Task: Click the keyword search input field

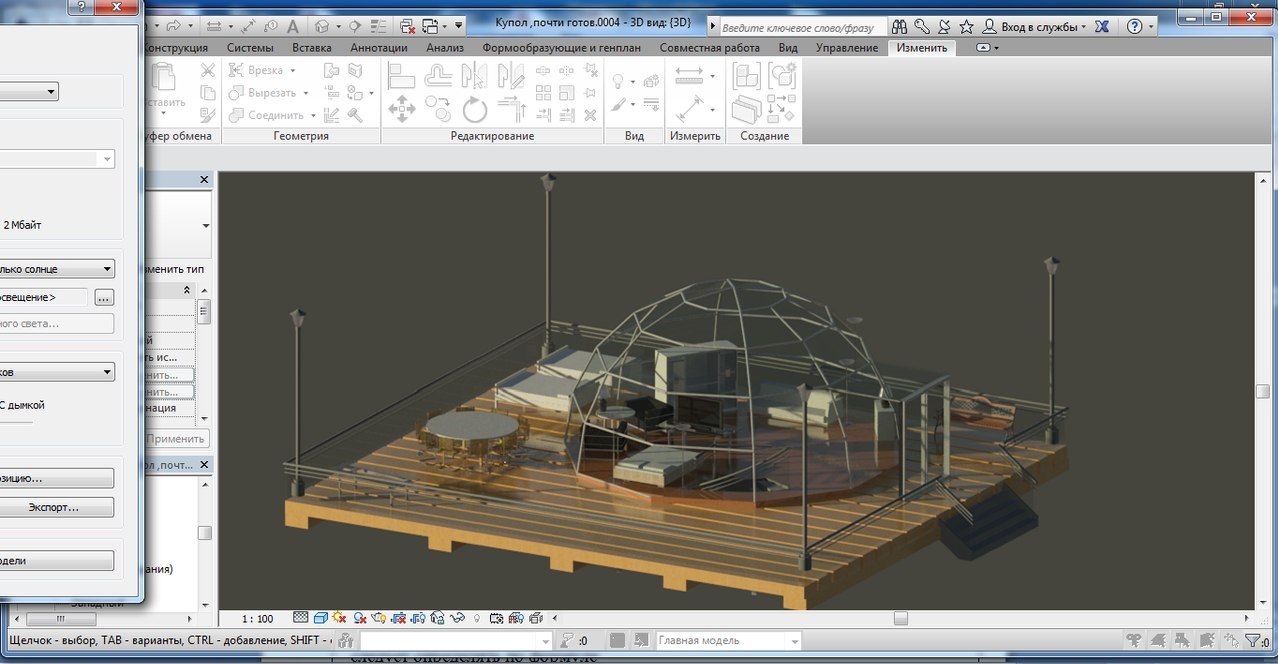Action: (801, 27)
